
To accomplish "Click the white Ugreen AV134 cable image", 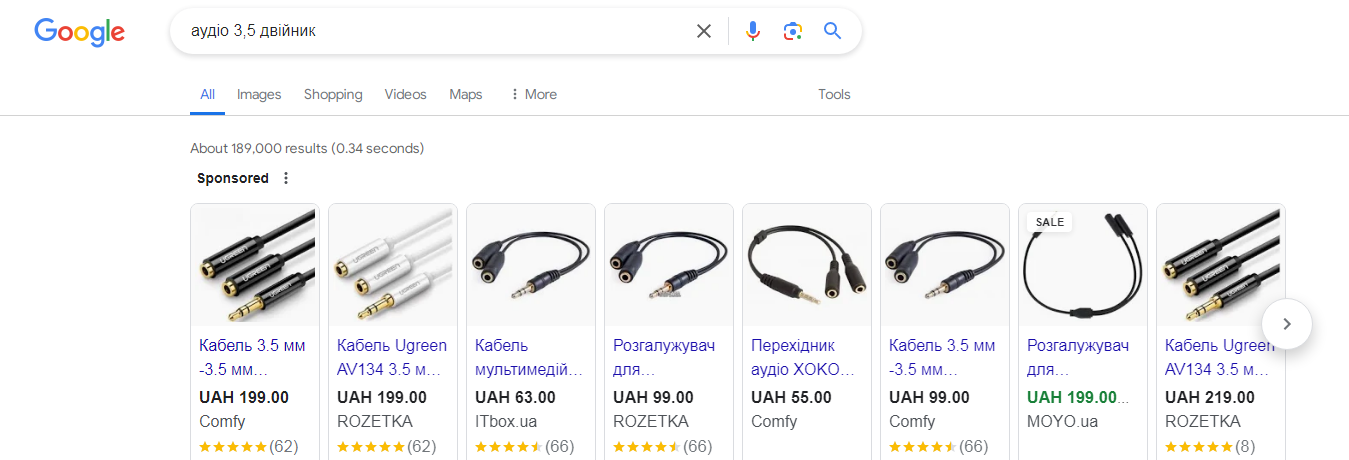I will coord(393,265).
